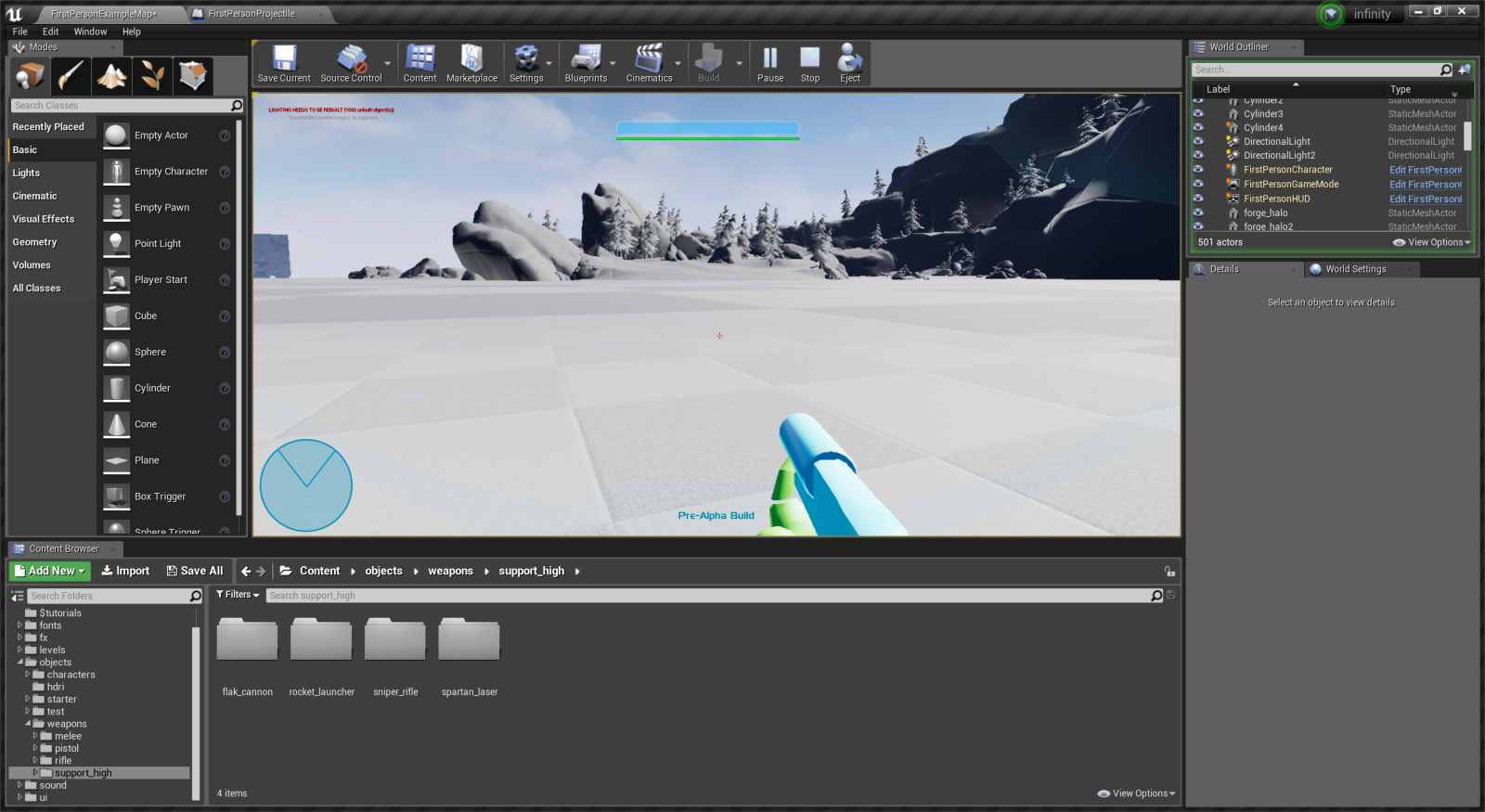1485x812 pixels.
Task: Open the Blueprints dropdown arrow
Action: pos(613,64)
